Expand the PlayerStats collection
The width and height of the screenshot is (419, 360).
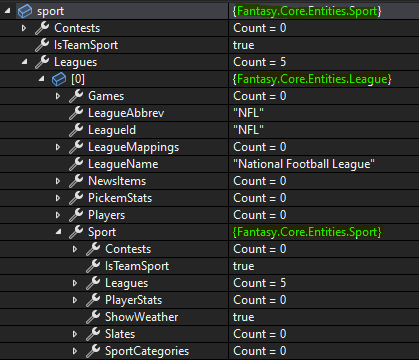point(75,300)
